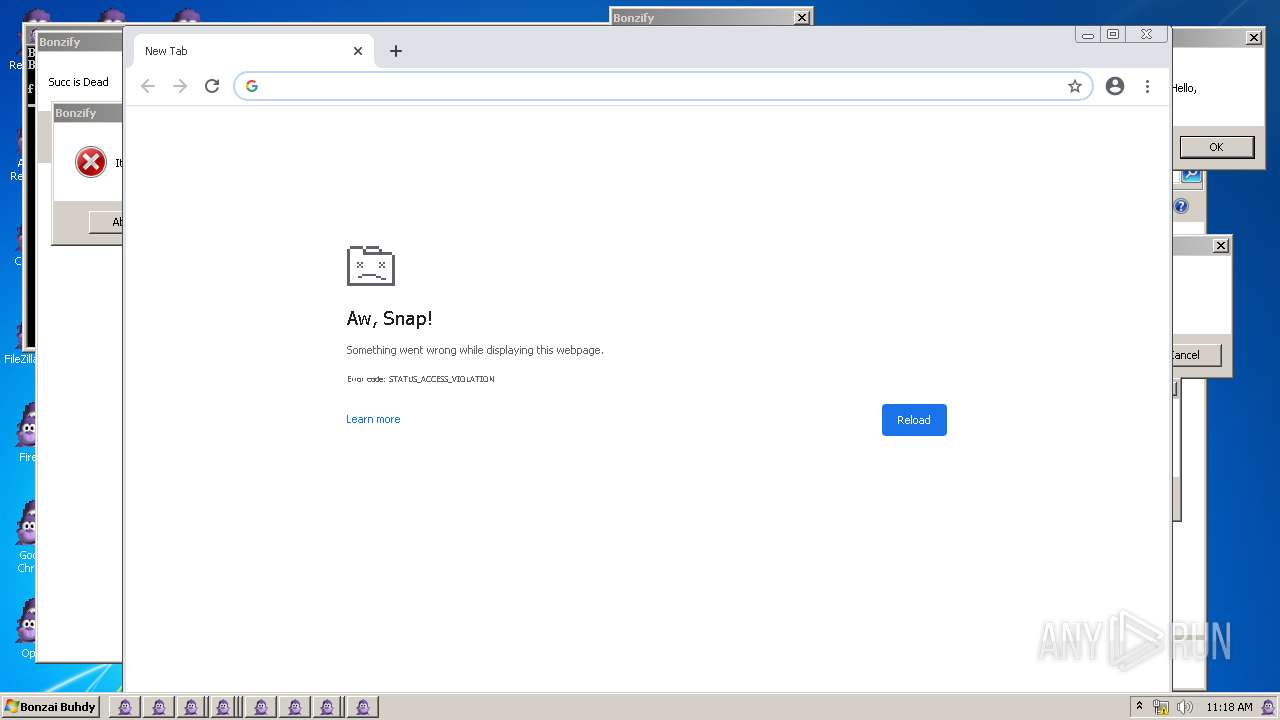Image resolution: width=1280 pixels, height=720 pixels.
Task: Select the last Bonzi taskbar button
Action: coord(362,707)
